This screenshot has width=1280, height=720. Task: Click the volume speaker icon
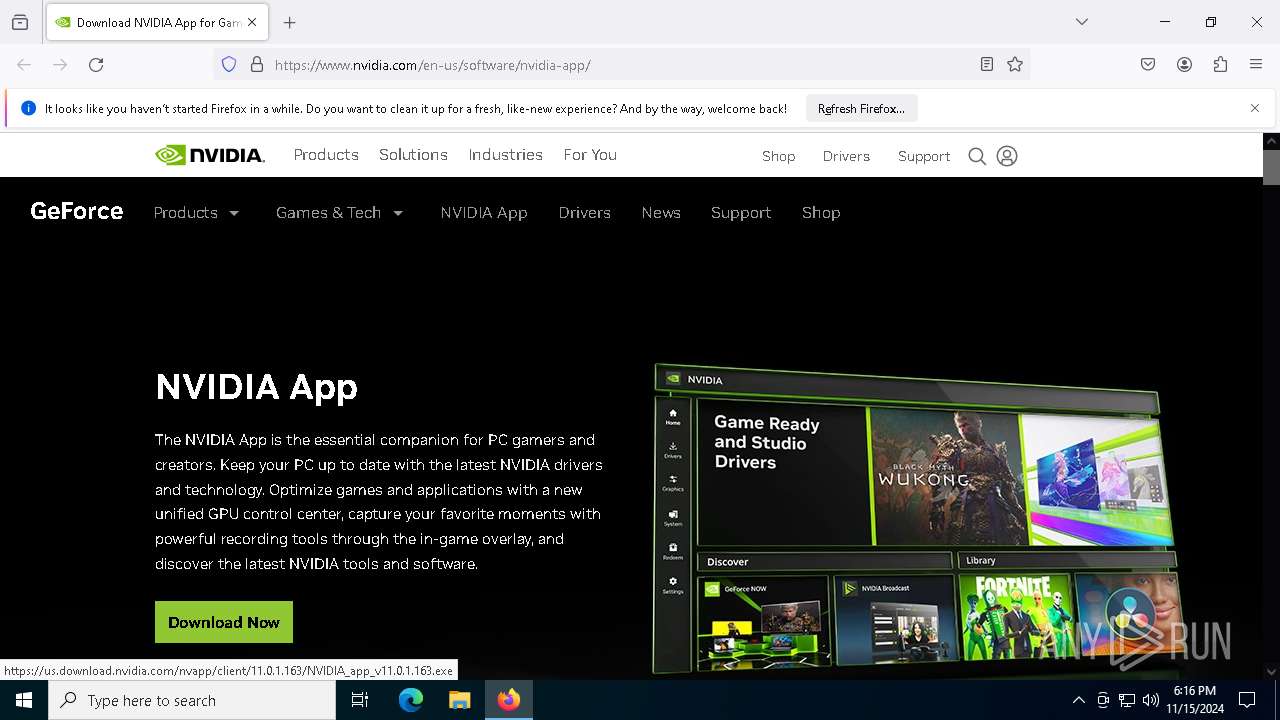tap(1151, 700)
